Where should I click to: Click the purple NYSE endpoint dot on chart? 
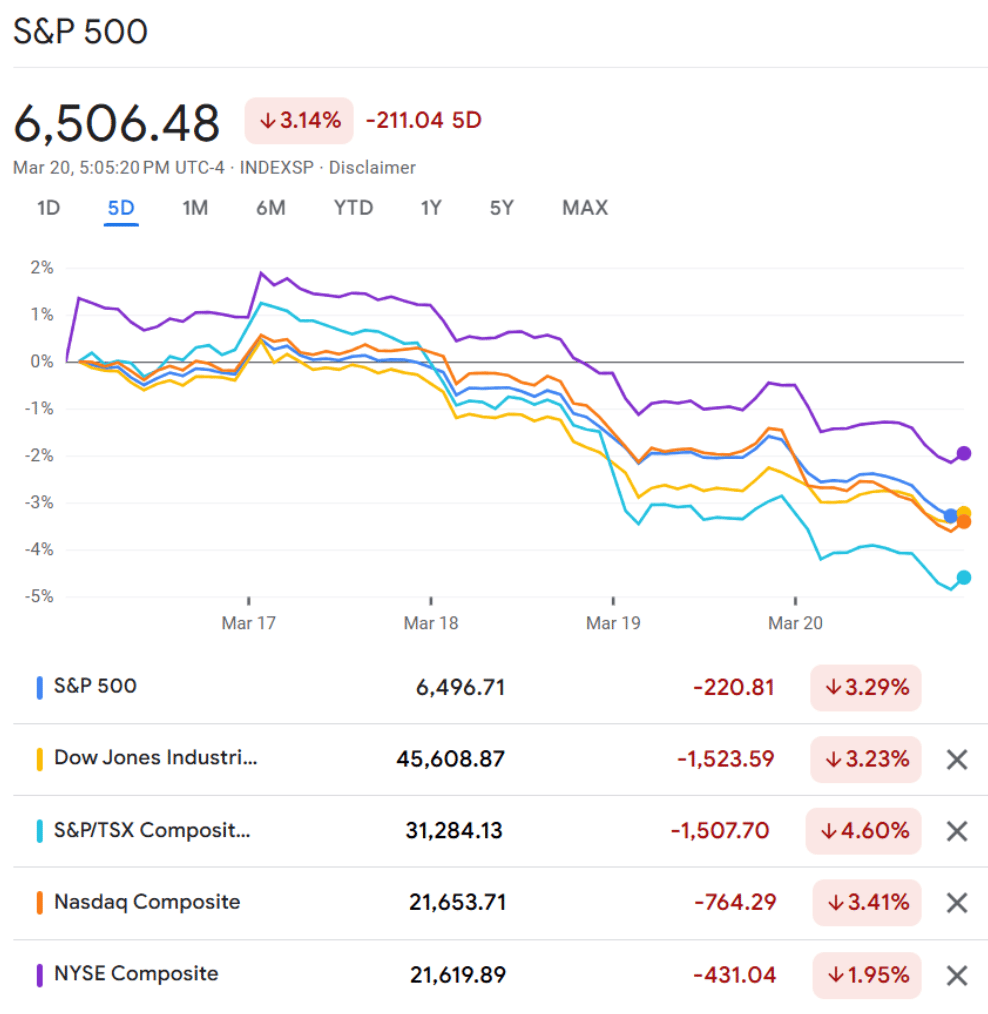(964, 453)
